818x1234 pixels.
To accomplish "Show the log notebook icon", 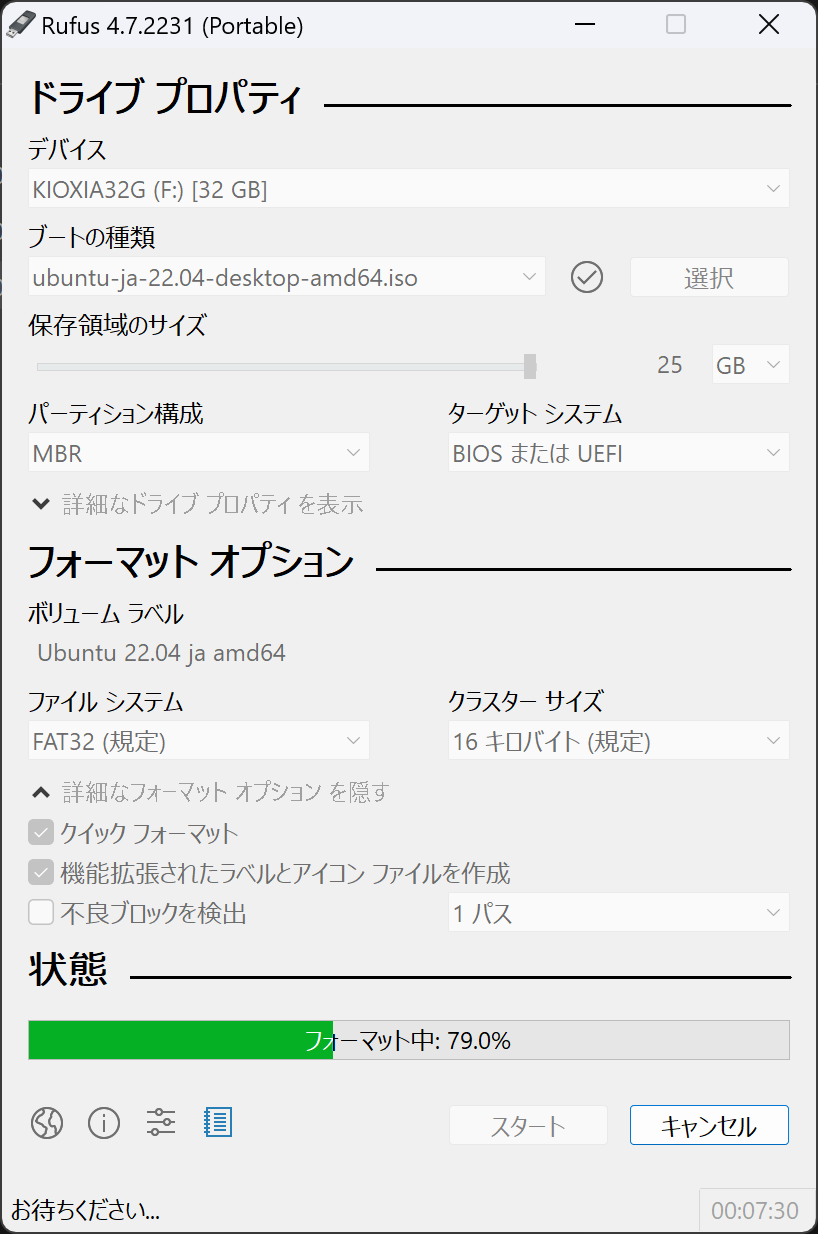I will 217,1123.
